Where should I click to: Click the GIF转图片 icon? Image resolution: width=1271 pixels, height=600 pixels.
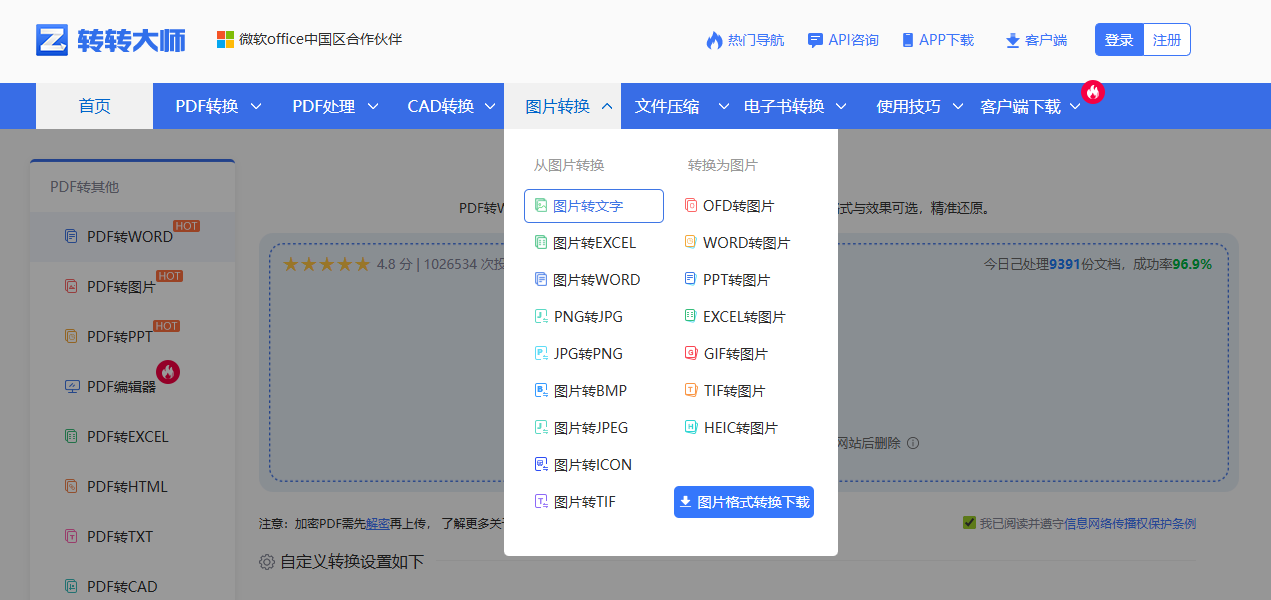[x=691, y=354]
